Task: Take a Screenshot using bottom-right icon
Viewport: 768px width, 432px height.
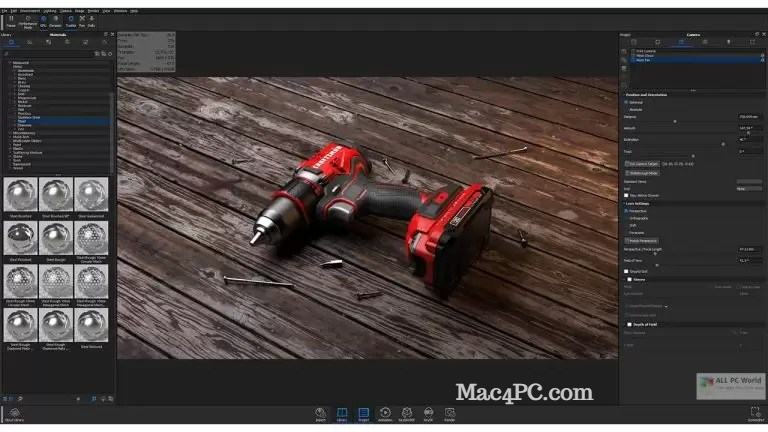Action: coord(756,414)
